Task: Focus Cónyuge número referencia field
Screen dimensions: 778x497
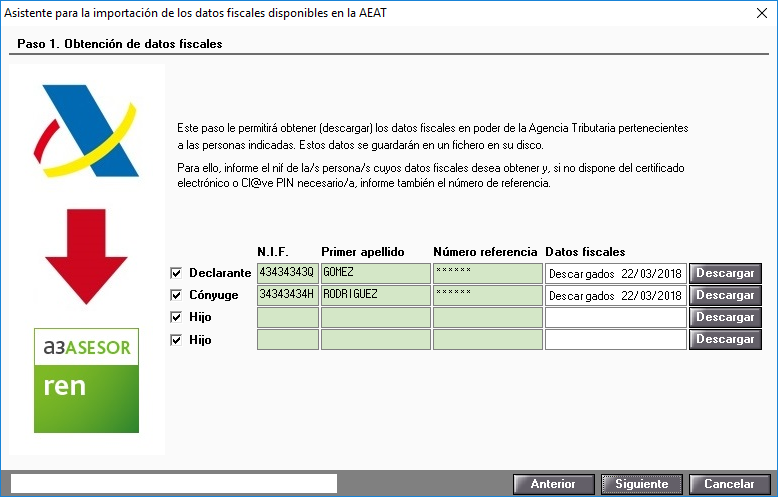Action: click(x=488, y=295)
